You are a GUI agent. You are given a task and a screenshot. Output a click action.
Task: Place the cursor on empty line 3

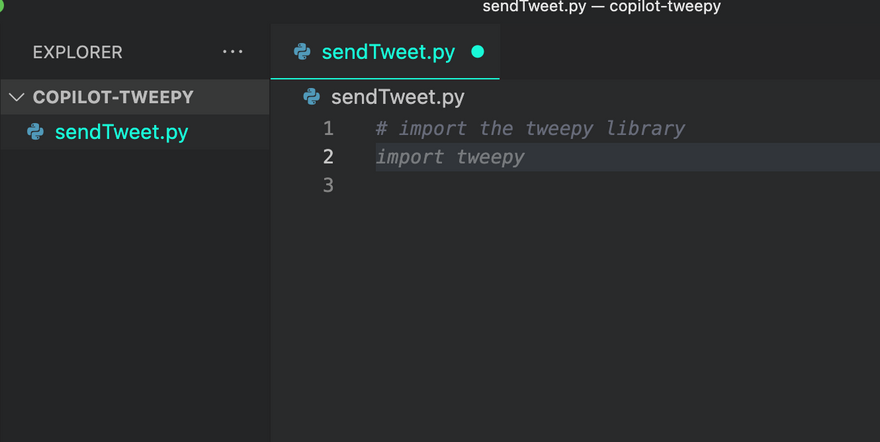(500, 185)
